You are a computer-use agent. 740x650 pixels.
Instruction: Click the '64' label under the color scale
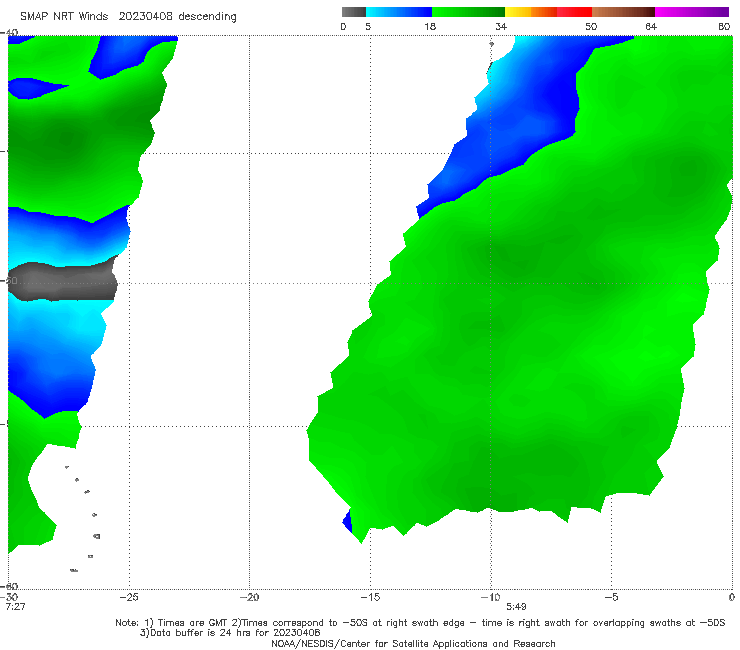651,26
